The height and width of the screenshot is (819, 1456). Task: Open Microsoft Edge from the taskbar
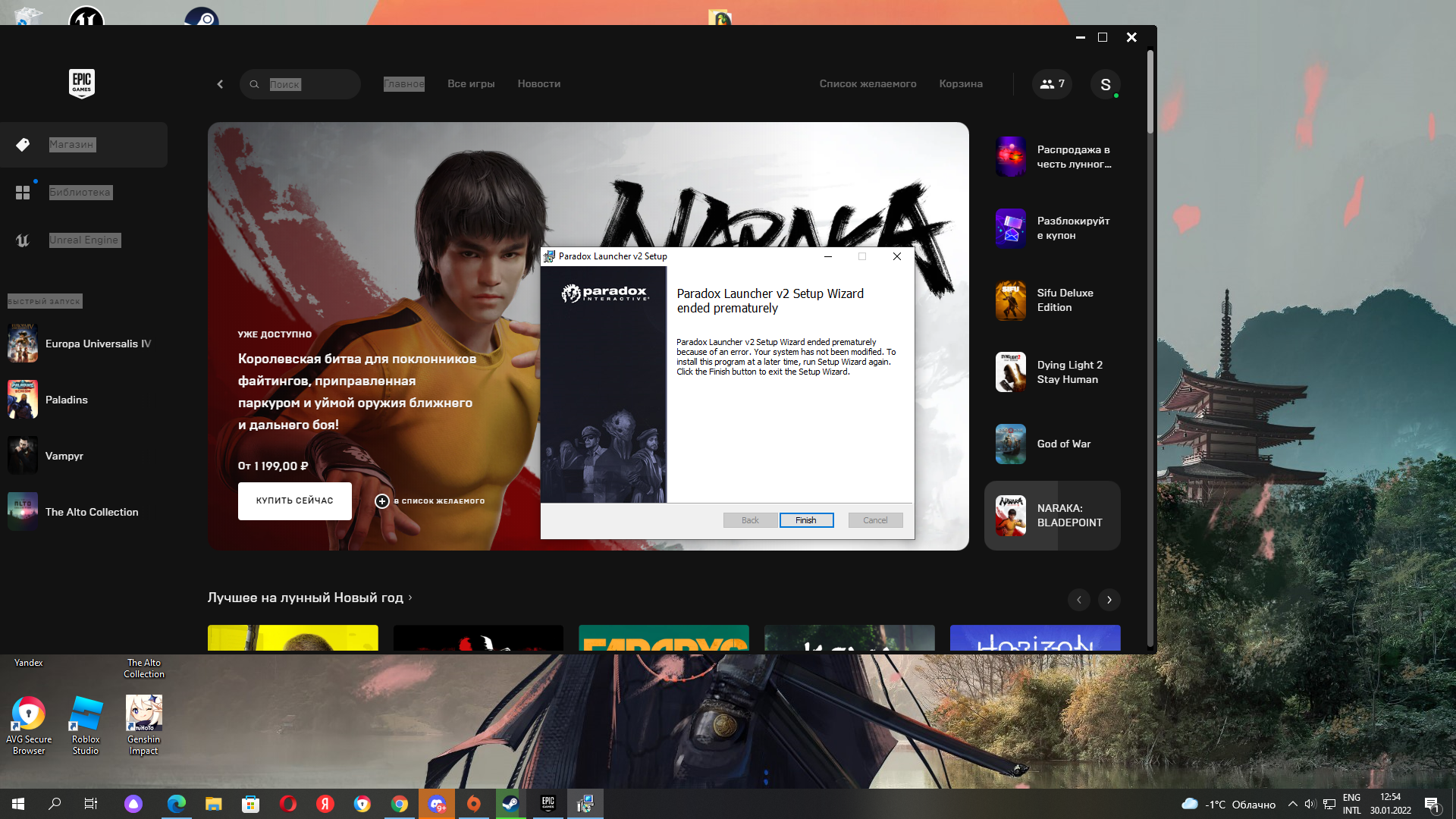pyautogui.click(x=177, y=804)
